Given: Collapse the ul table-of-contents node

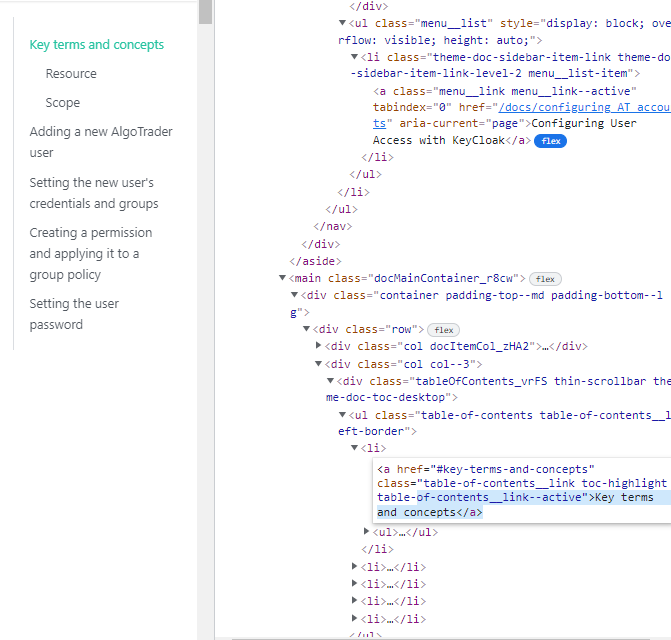Looking at the screenshot, I should tap(342, 415).
